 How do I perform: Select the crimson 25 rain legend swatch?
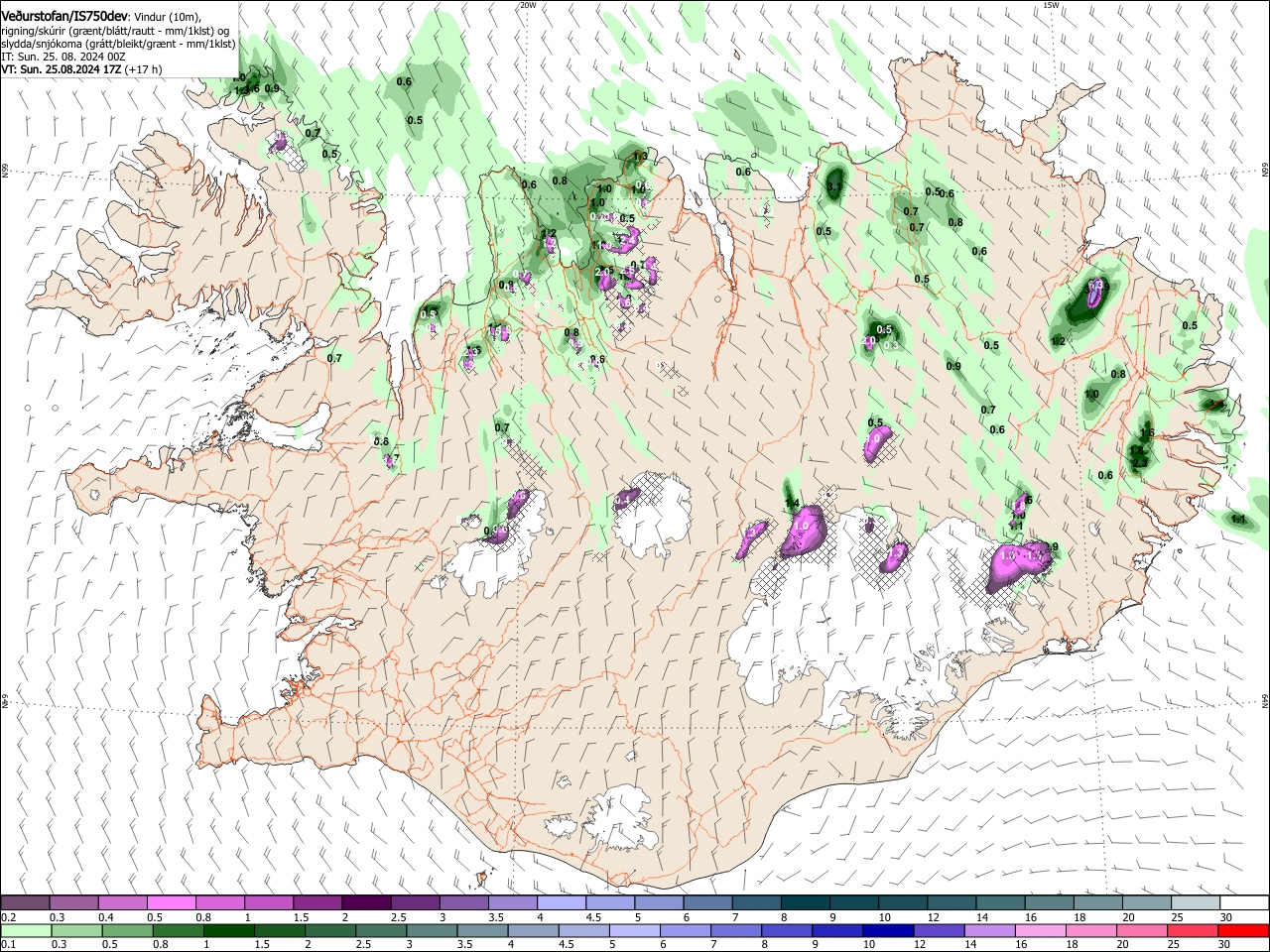pyautogui.click(x=1195, y=930)
